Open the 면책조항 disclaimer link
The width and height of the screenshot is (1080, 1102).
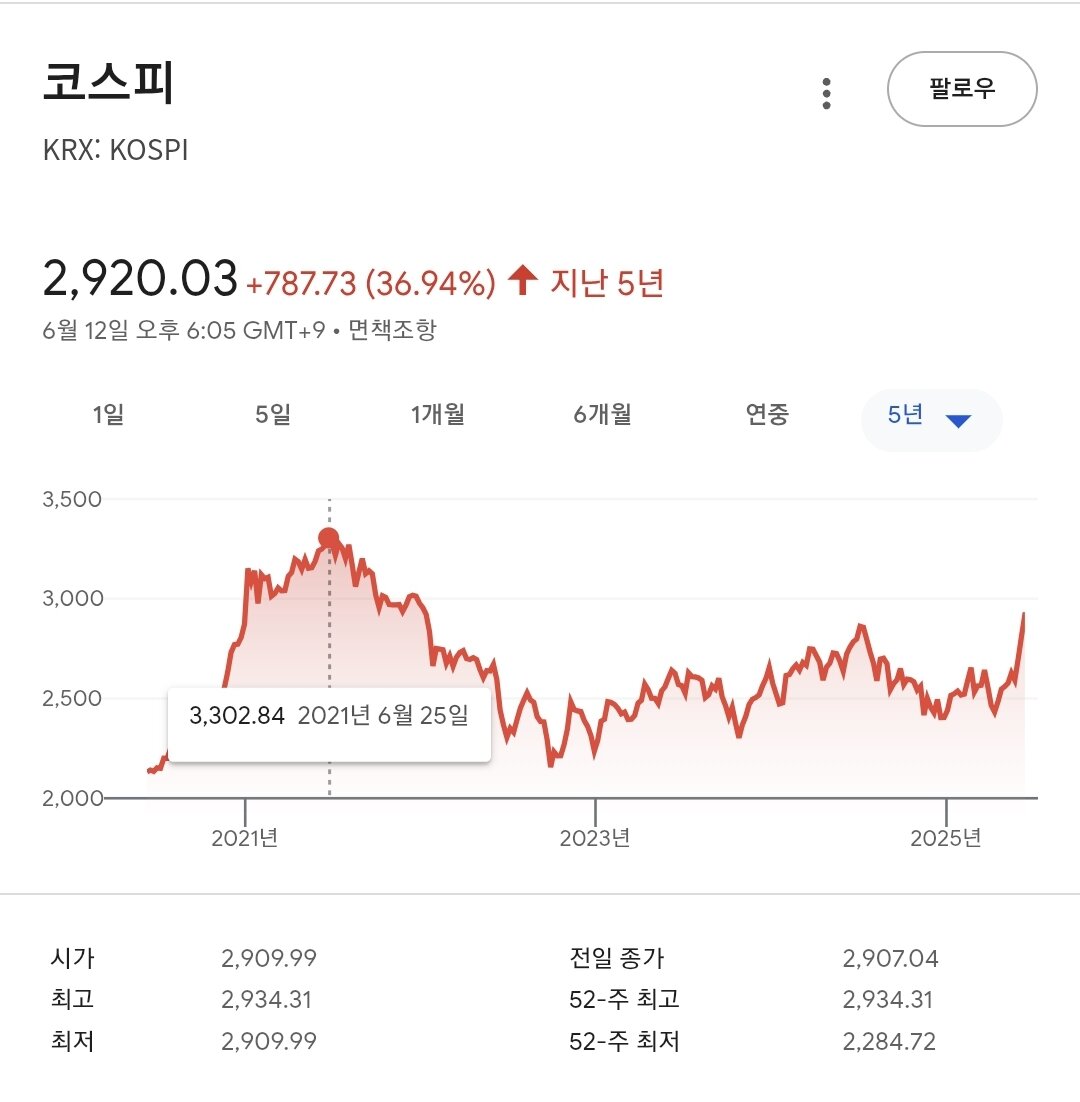coord(392,330)
